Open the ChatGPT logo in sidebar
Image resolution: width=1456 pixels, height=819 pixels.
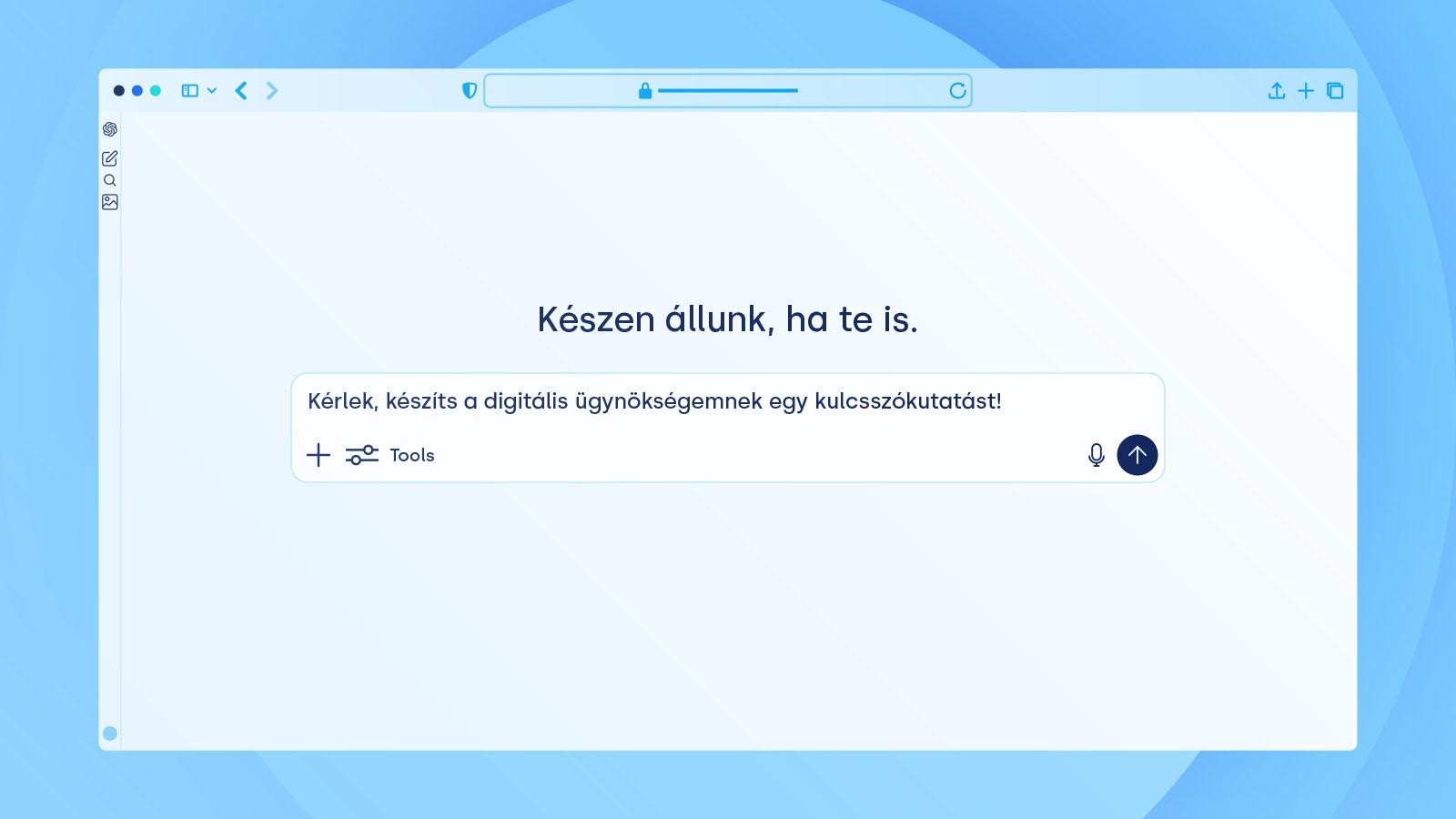coord(110,129)
